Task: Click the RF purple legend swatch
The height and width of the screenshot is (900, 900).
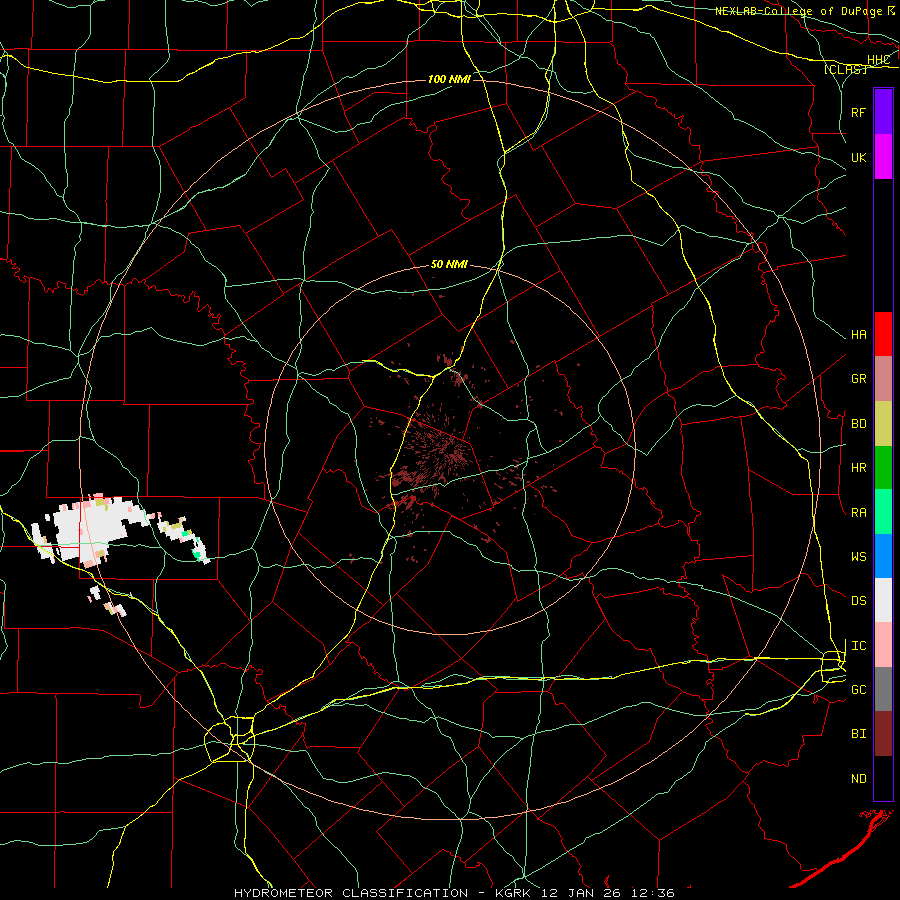Action: pyautogui.click(x=883, y=112)
